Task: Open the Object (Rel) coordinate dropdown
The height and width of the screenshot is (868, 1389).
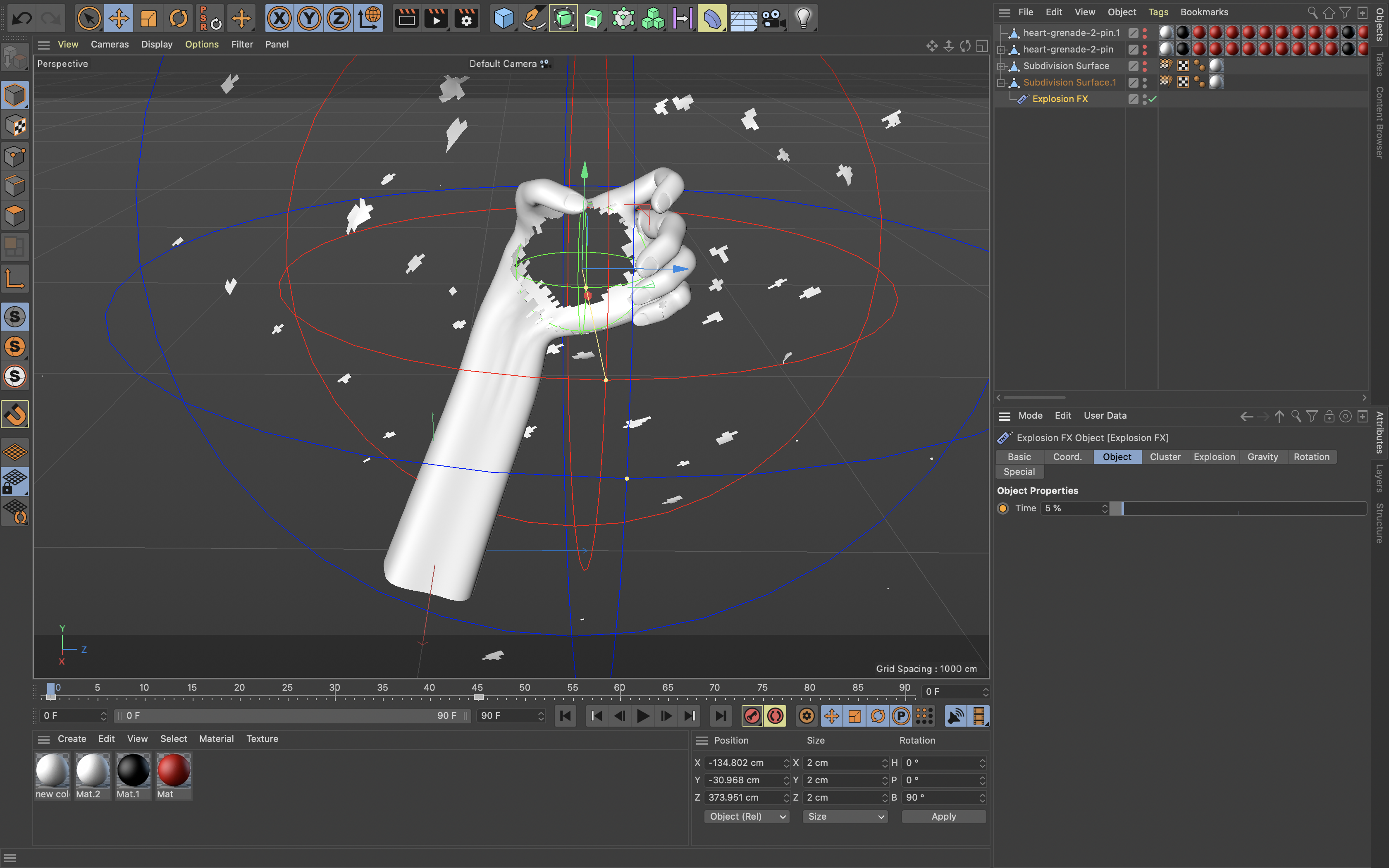Action: [746, 816]
